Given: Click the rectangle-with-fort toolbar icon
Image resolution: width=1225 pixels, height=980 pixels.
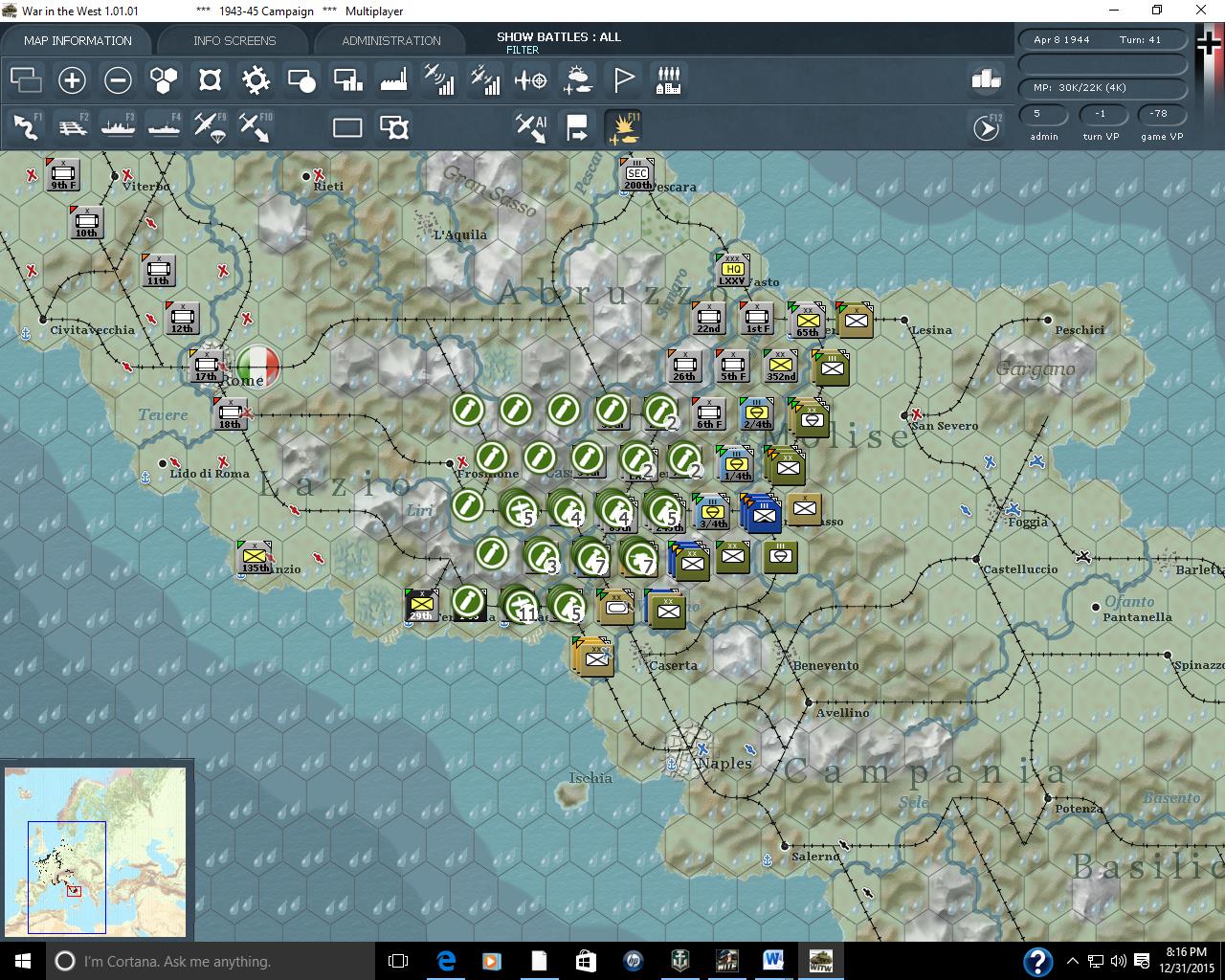Looking at the screenshot, I should (393, 127).
